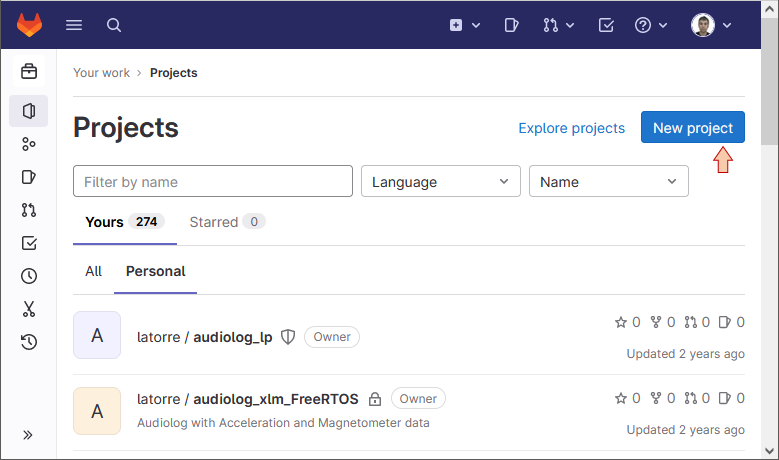Open the Groups icon in left sidebar

point(29,144)
